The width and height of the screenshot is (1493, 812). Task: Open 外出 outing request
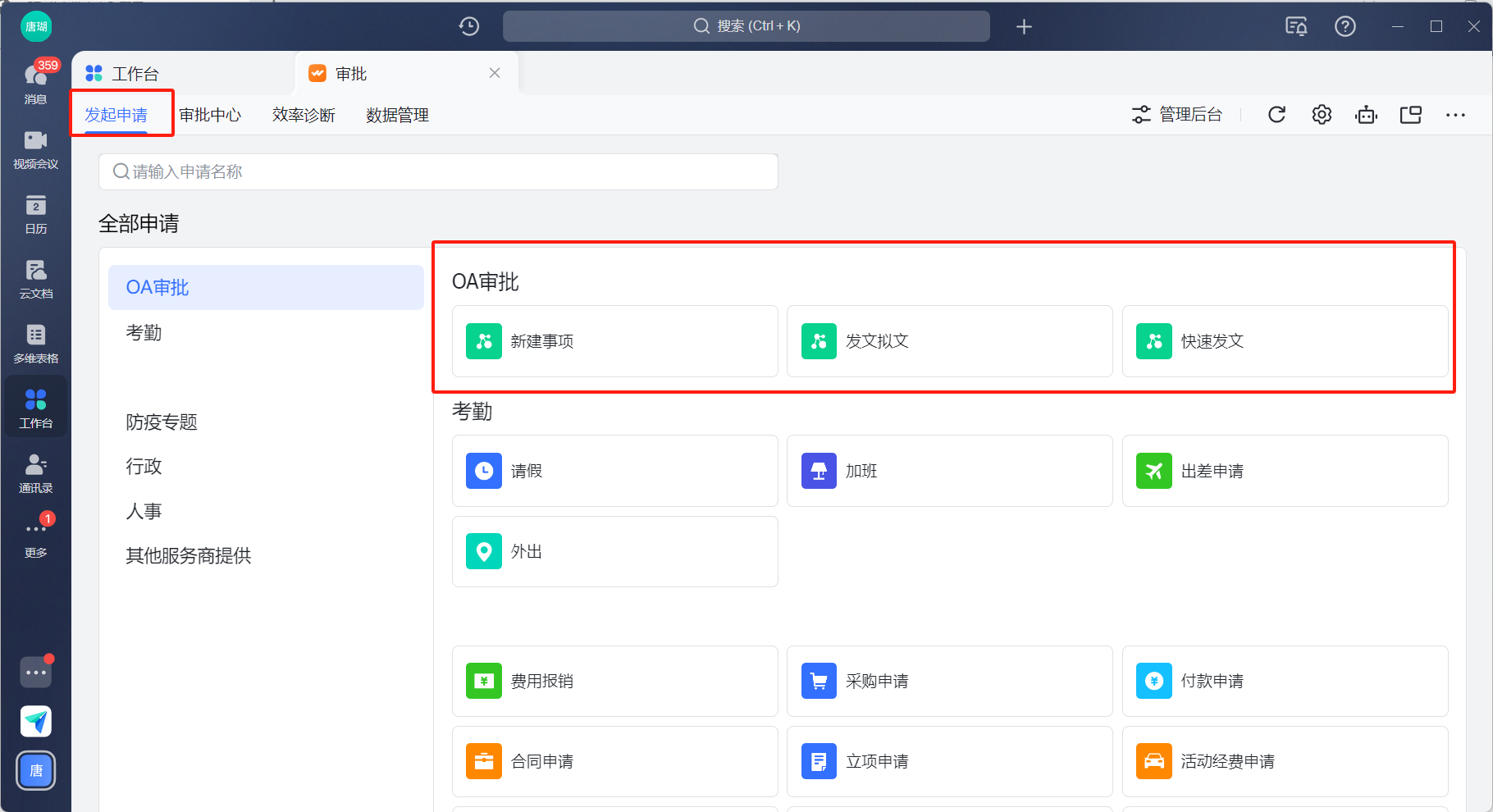click(x=615, y=551)
